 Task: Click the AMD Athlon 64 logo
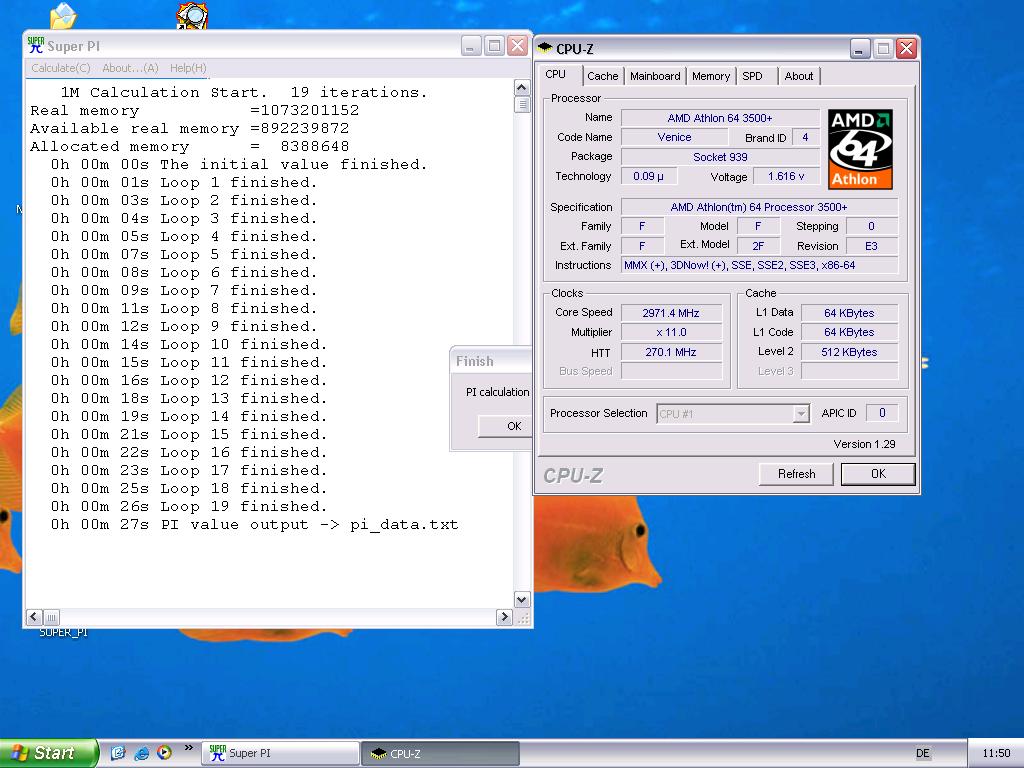point(860,149)
